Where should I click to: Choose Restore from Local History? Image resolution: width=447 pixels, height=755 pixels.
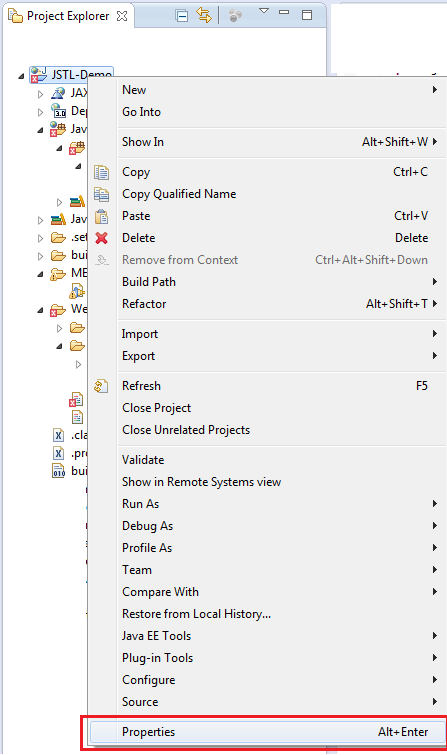267,614
